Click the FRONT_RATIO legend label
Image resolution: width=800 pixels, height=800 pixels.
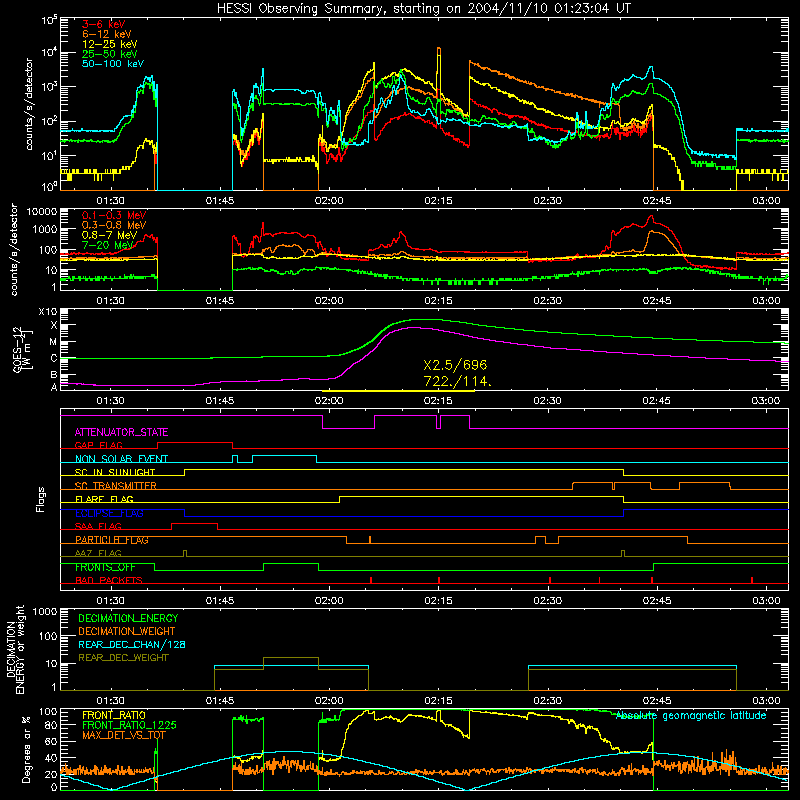coord(114,715)
